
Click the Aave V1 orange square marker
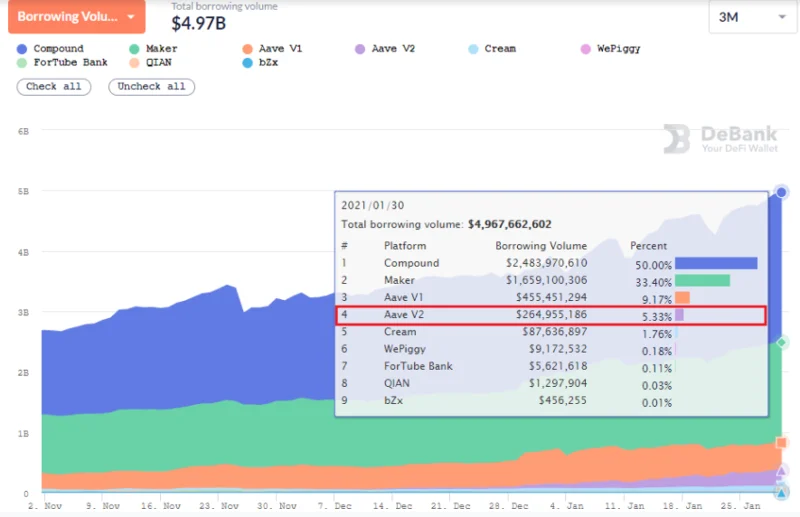(781, 442)
